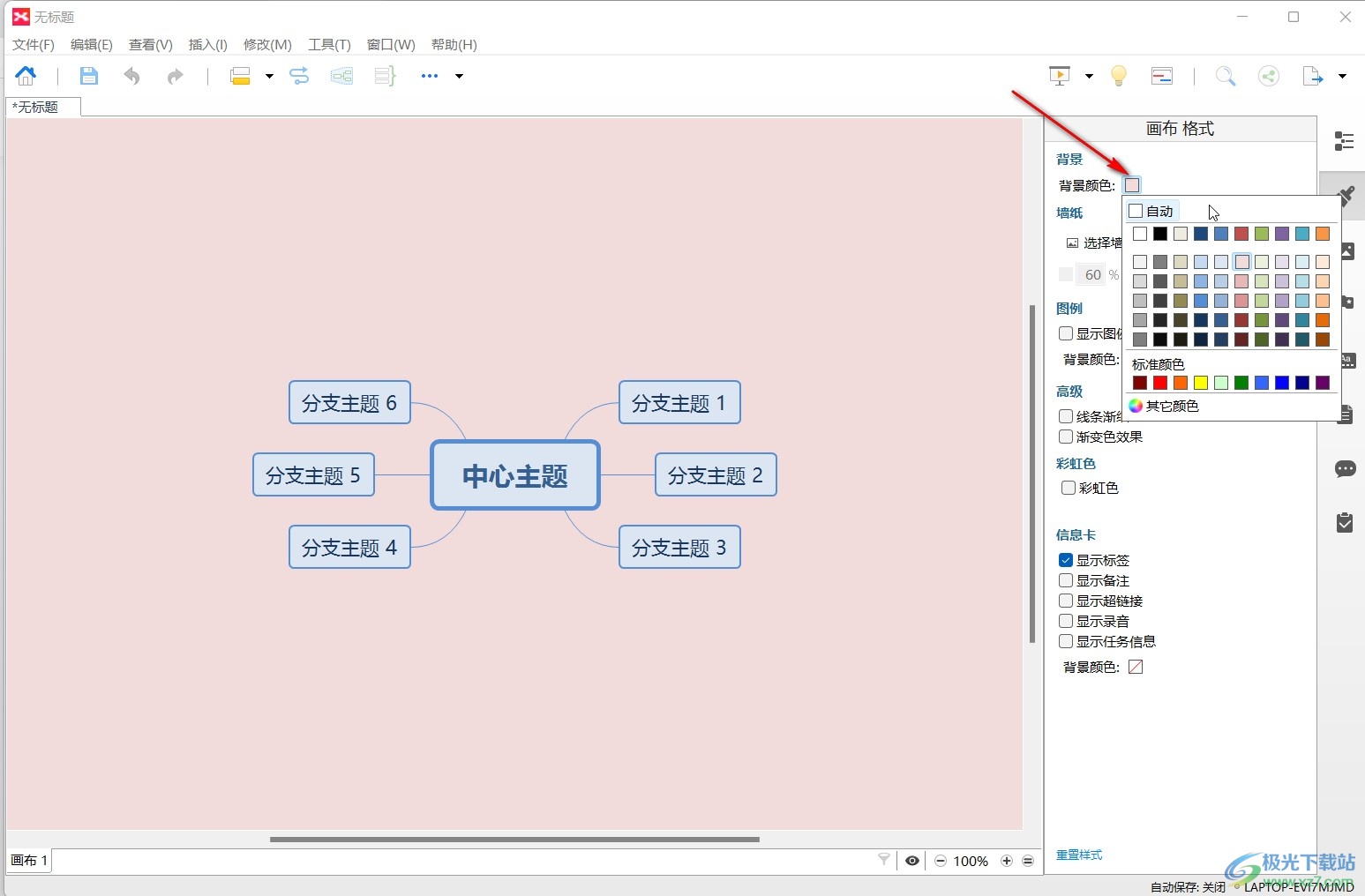Image resolution: width=1365 pixels, height=896 pixels.
Task: Pick the yellow standard color swatch
Action: tap(1201, 383)
